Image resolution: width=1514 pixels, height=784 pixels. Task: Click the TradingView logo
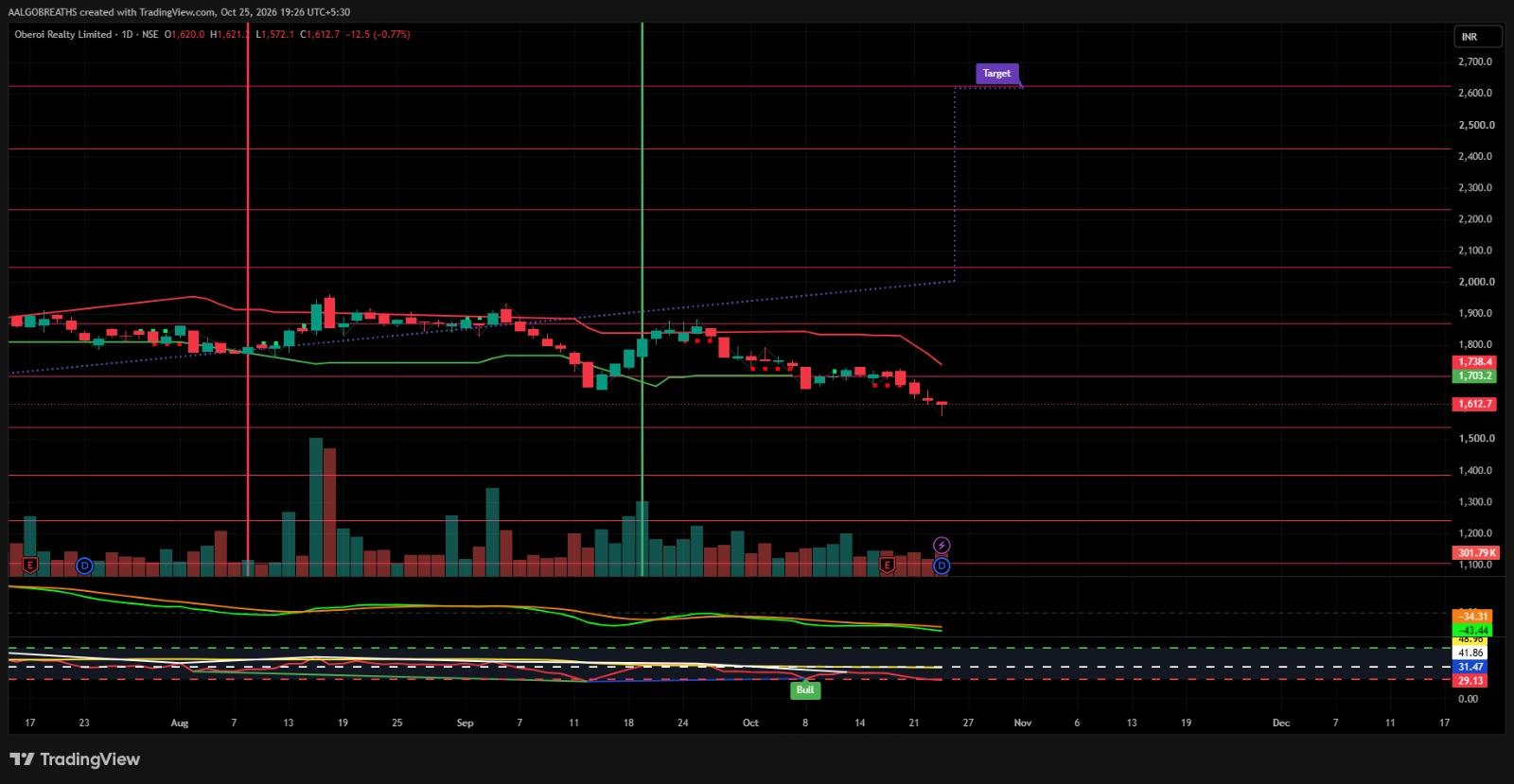[75, 759]
